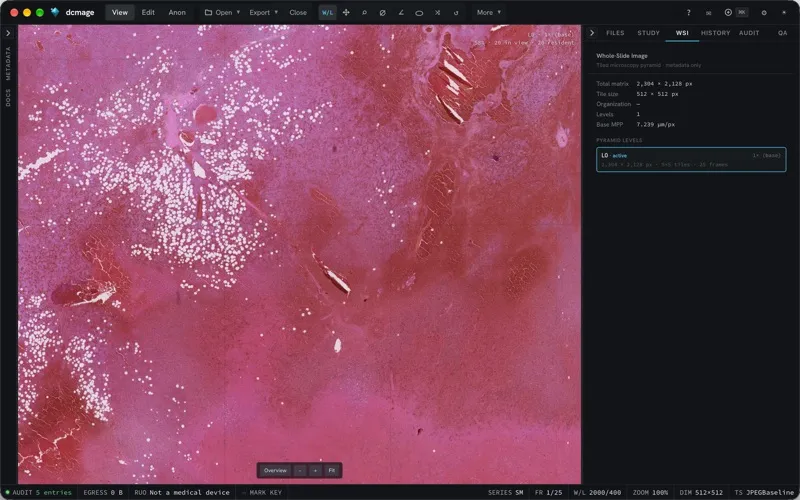Click the PYRAMID LEVELS section label
This screenshot has width=800, height=500.
click(619, 140)
